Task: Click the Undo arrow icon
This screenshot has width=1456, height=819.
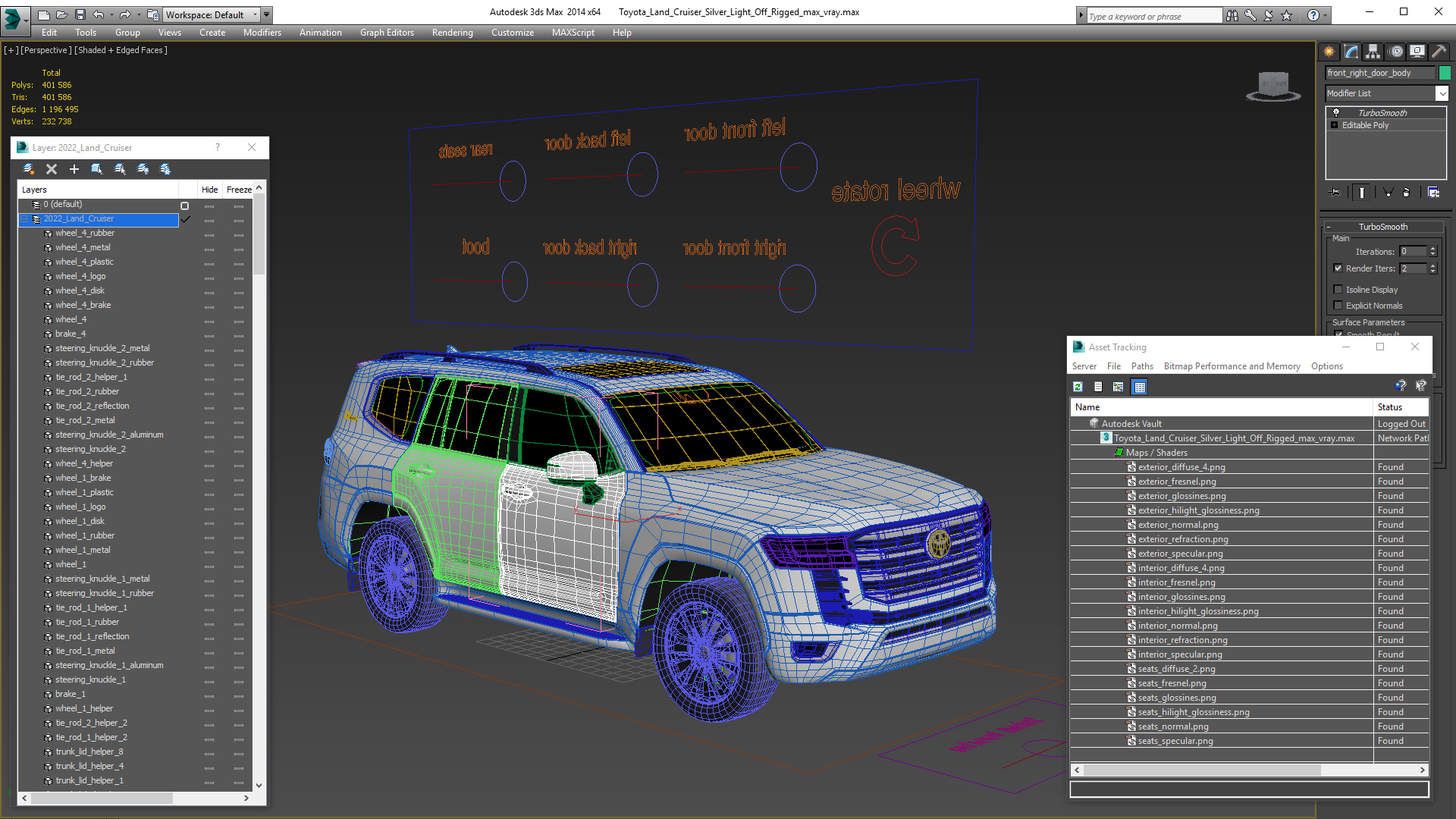Action: click(99, 14)
